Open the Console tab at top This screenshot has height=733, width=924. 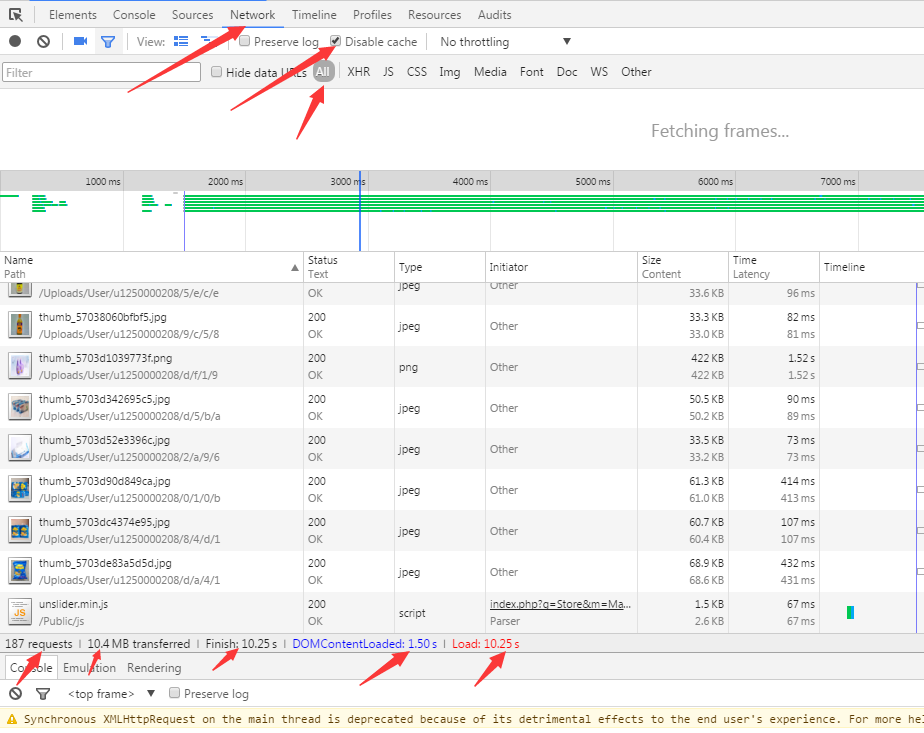134,15
